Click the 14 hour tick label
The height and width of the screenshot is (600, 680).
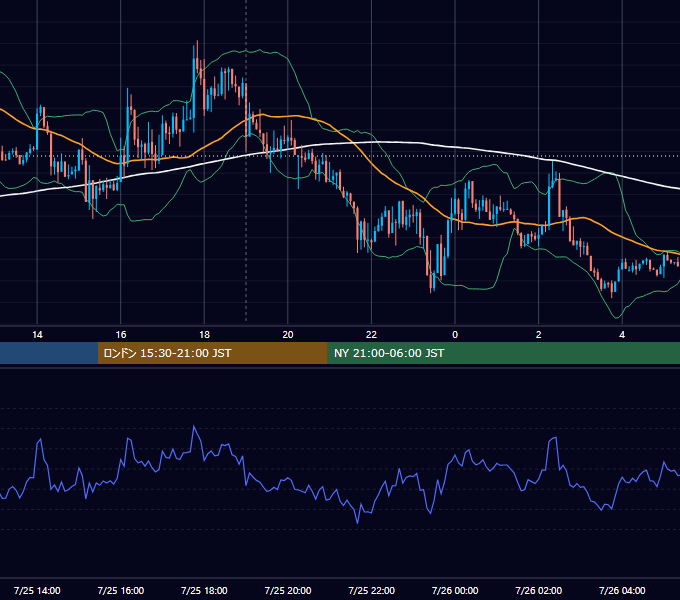[x=37, y=335]
